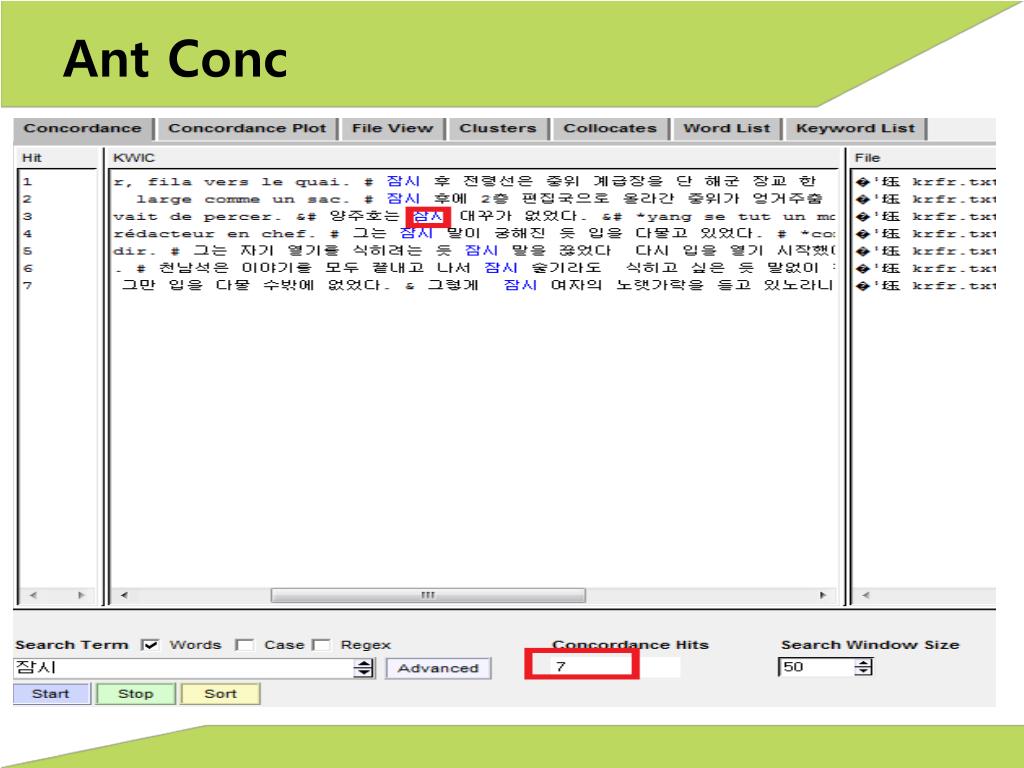
Task: Click KWIC line starting 'r, fila vers le quai'
Action: 465,182
